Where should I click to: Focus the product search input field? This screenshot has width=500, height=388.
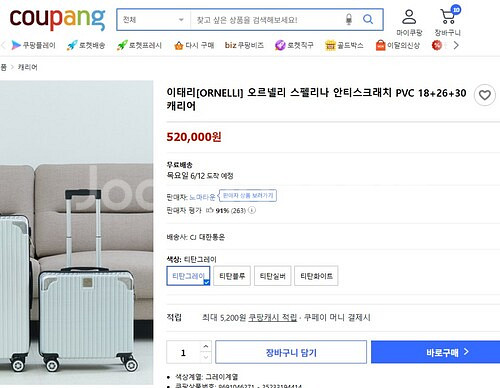(x=267, y=20)
